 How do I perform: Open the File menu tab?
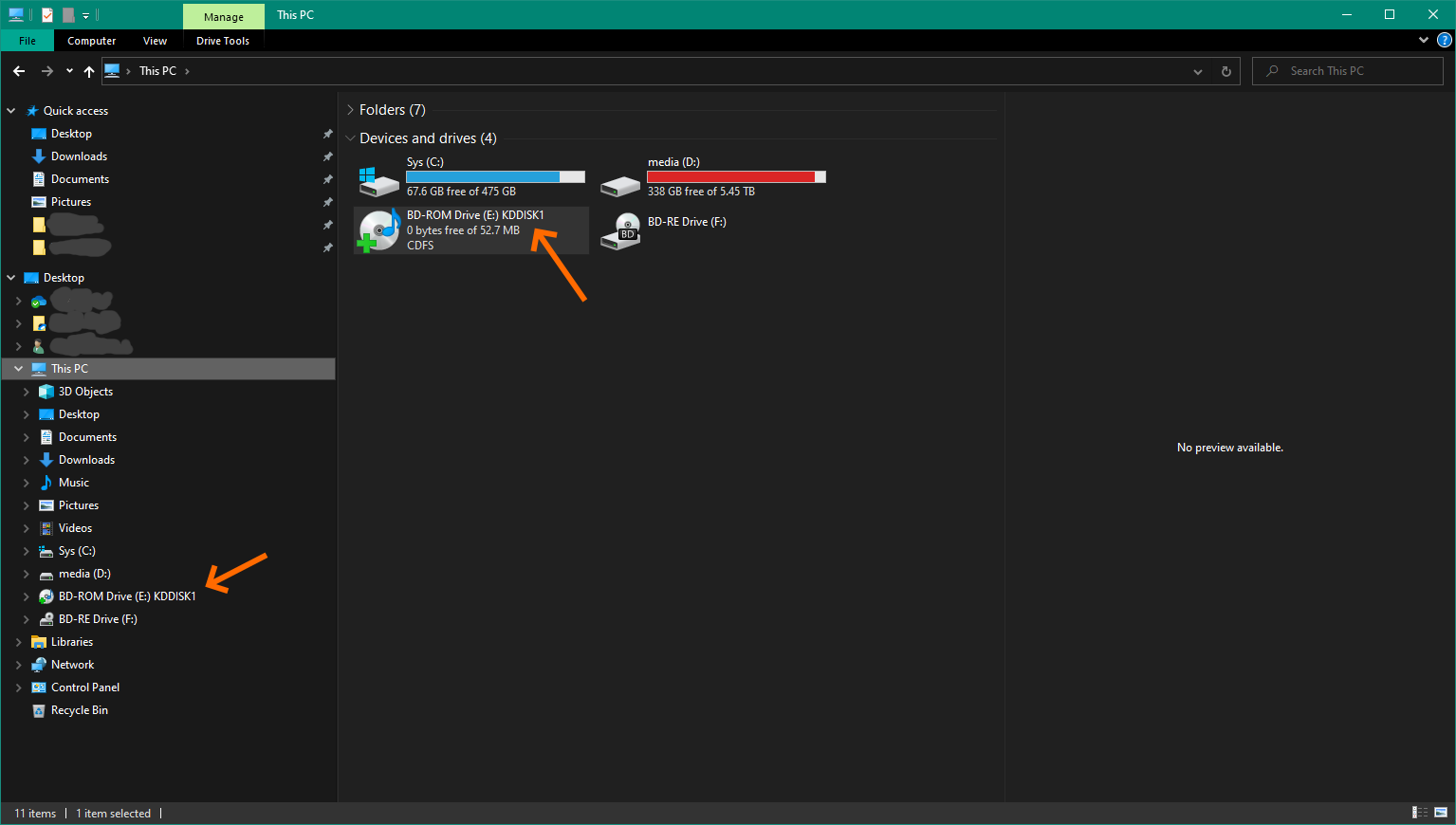click(x=28, y=41)
